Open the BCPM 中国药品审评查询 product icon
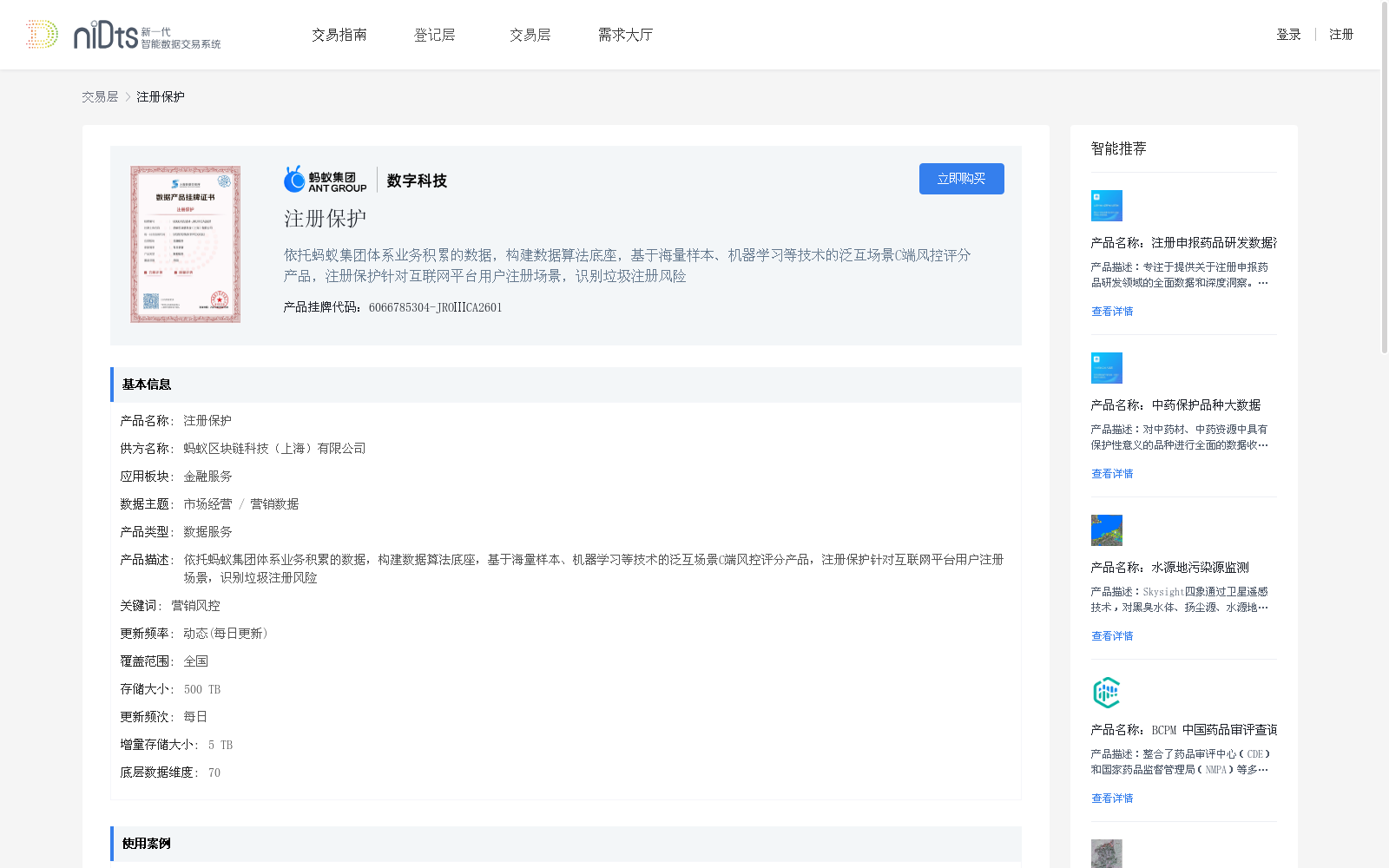This screenshot has width=1389, height=868. (x=1107, y=693)
